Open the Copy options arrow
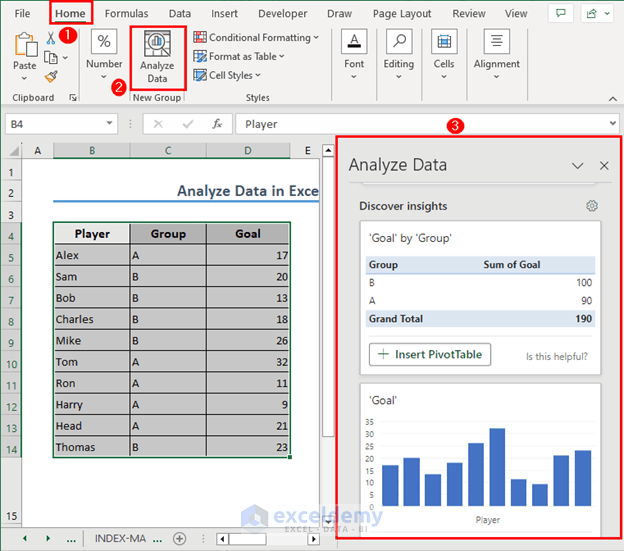Image resolution: width=624 pixels, height=551 pixels. coord(65,58)
